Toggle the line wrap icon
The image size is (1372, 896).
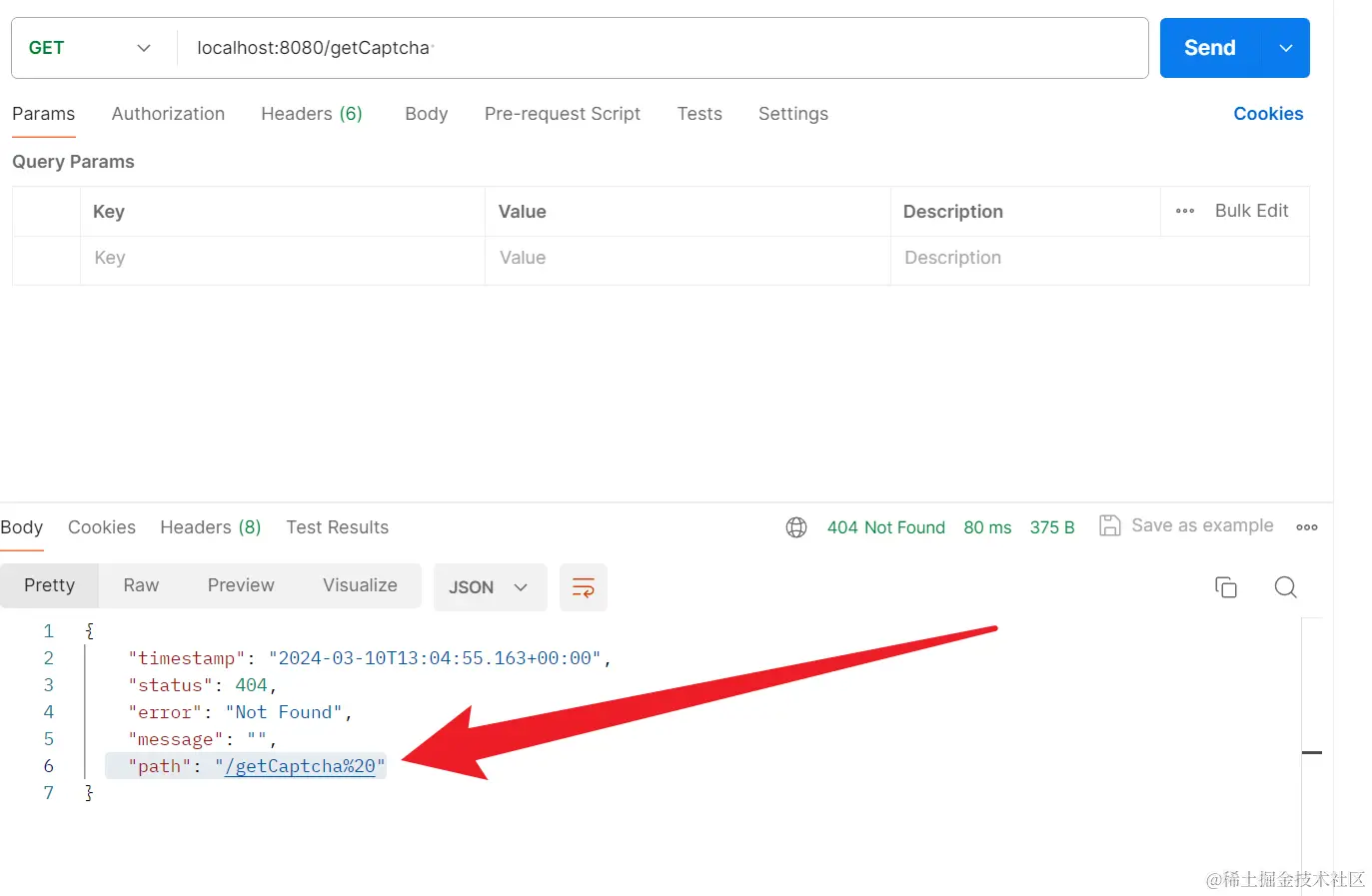click(584, 587)
